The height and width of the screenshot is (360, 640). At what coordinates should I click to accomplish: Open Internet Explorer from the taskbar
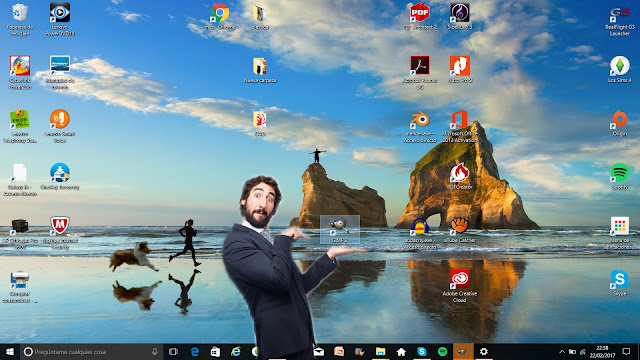click(236, 351)
